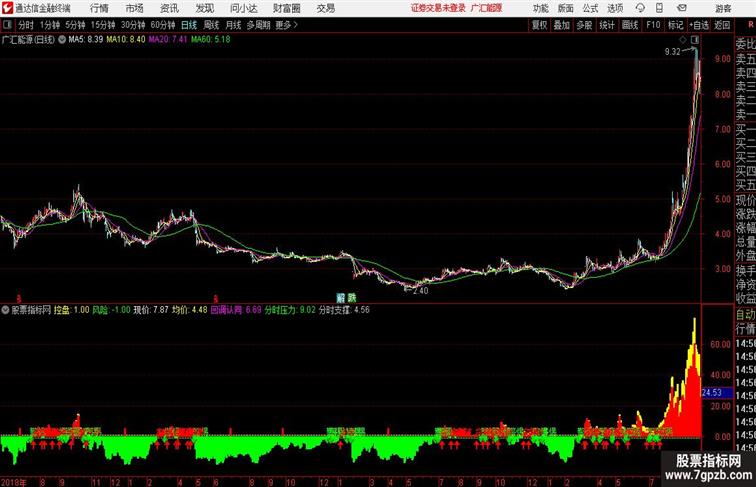Switch to 60分钟 period tab

click(x=163, y=25)
